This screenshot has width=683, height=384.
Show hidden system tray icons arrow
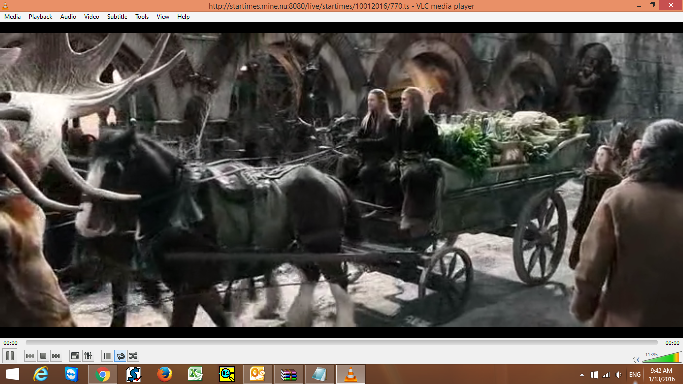tap(582, 375)
